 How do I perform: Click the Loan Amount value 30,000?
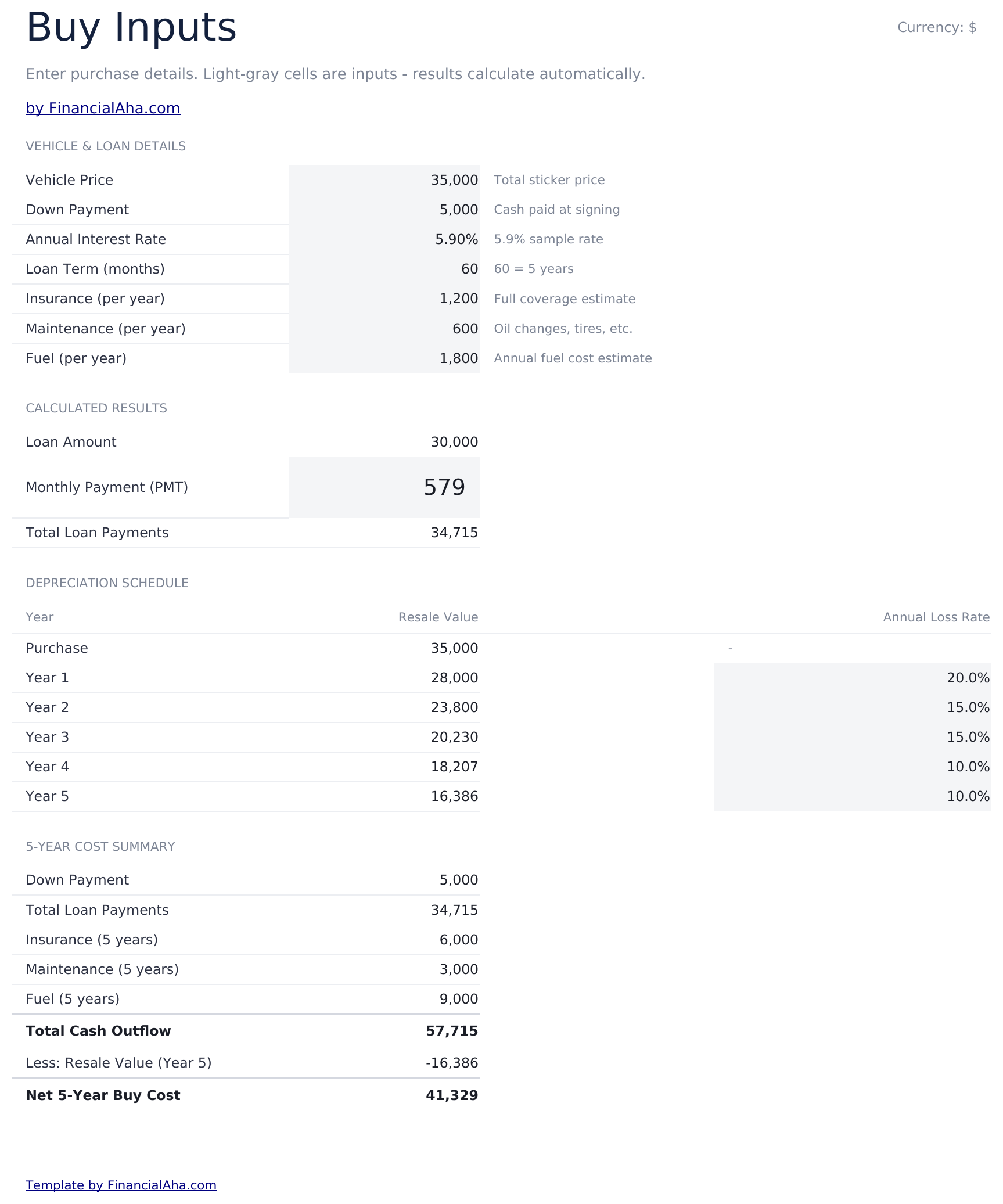pos(454,442)
